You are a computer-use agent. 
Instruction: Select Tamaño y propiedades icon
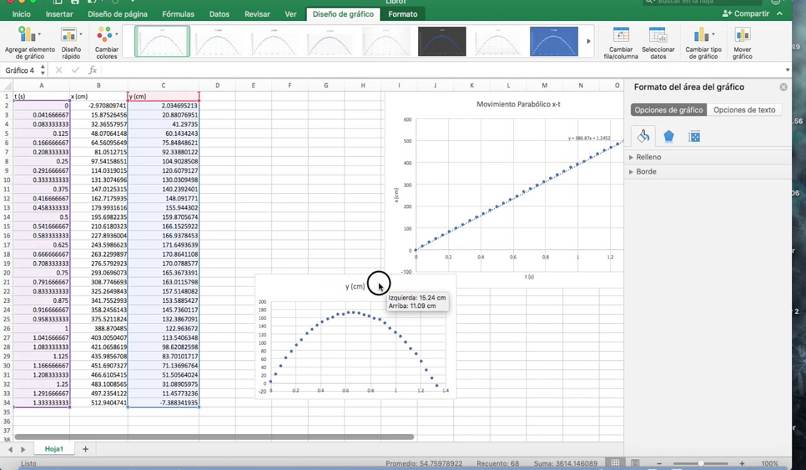[x=694, y=137]
